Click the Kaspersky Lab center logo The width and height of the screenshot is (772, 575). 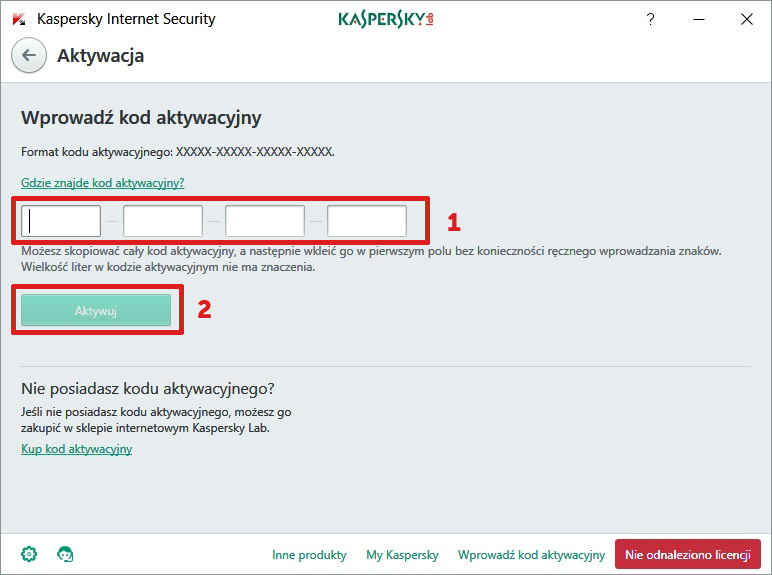386,19
